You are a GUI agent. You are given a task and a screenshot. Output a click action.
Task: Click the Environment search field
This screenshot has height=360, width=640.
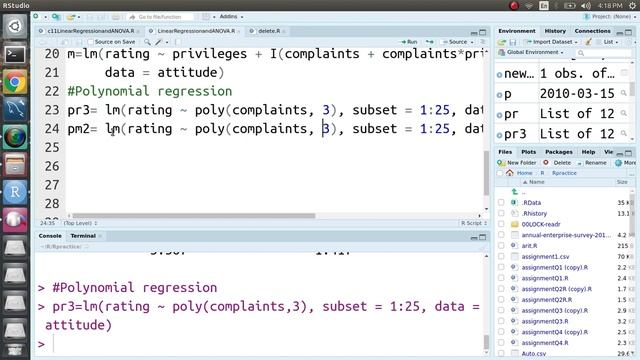click(x=603, y=53)
